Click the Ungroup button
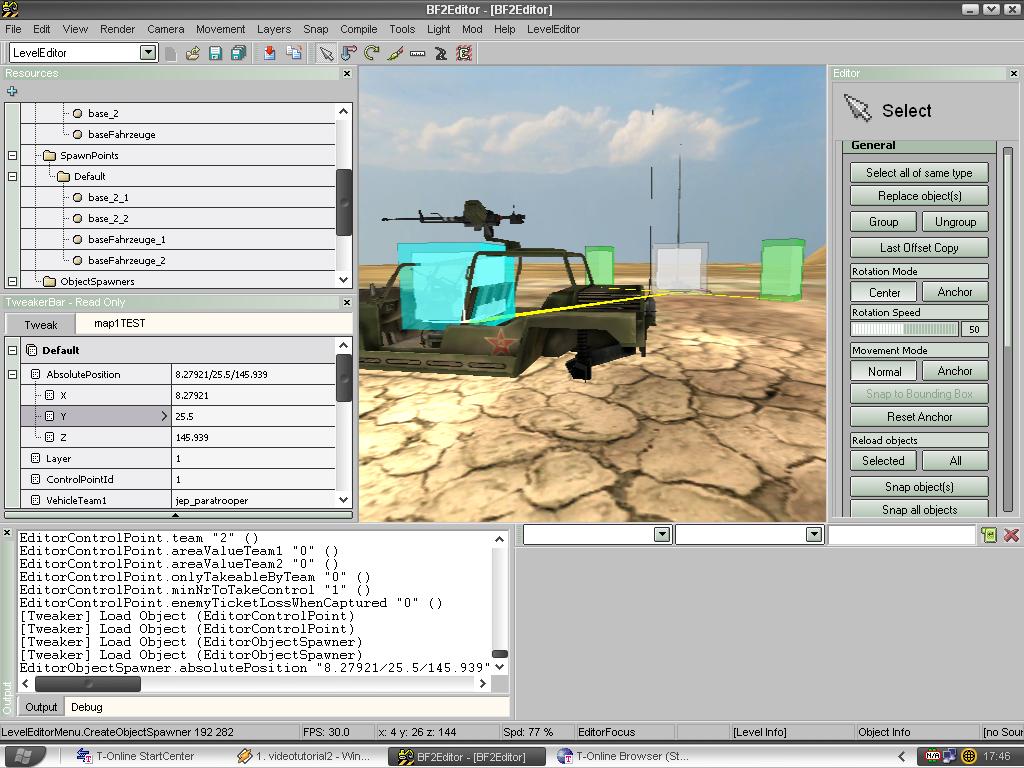 coord(955,222)
